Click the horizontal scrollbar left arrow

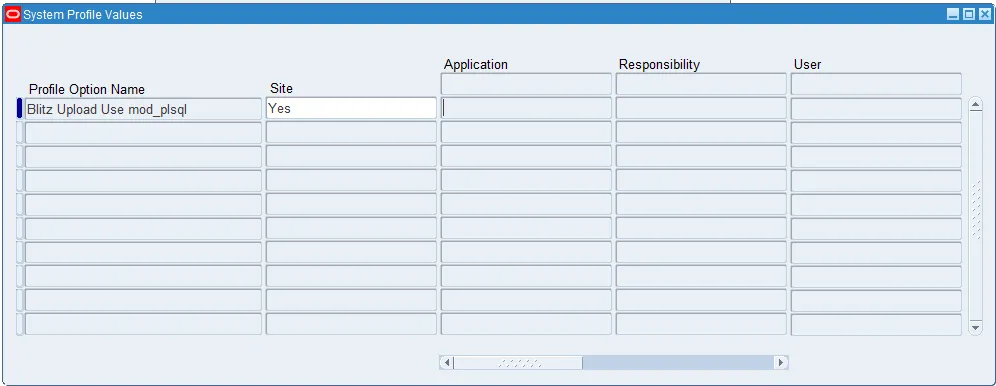coord(447,363)
